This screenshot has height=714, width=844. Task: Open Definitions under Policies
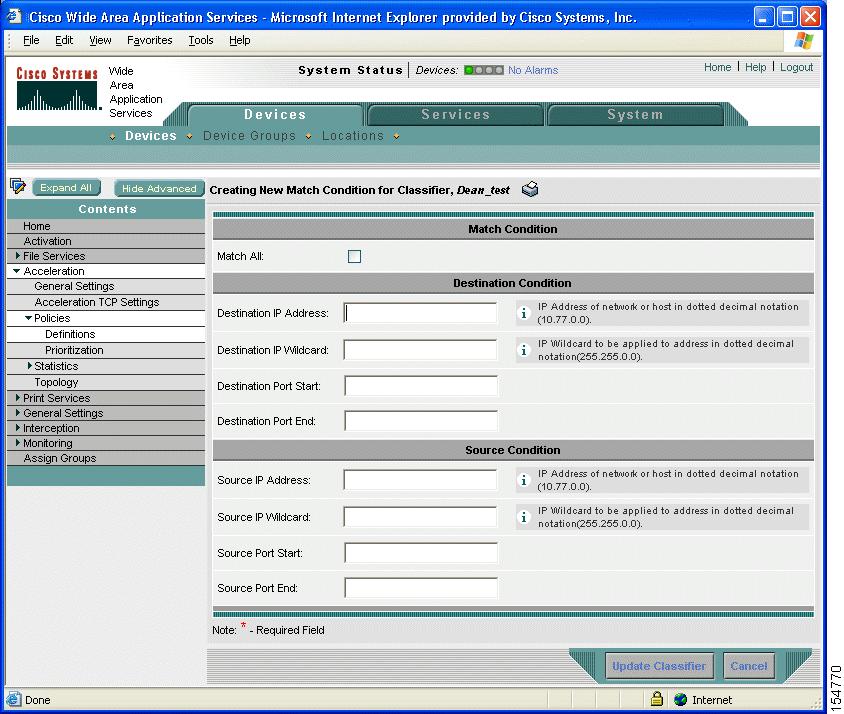click(70, 334)
